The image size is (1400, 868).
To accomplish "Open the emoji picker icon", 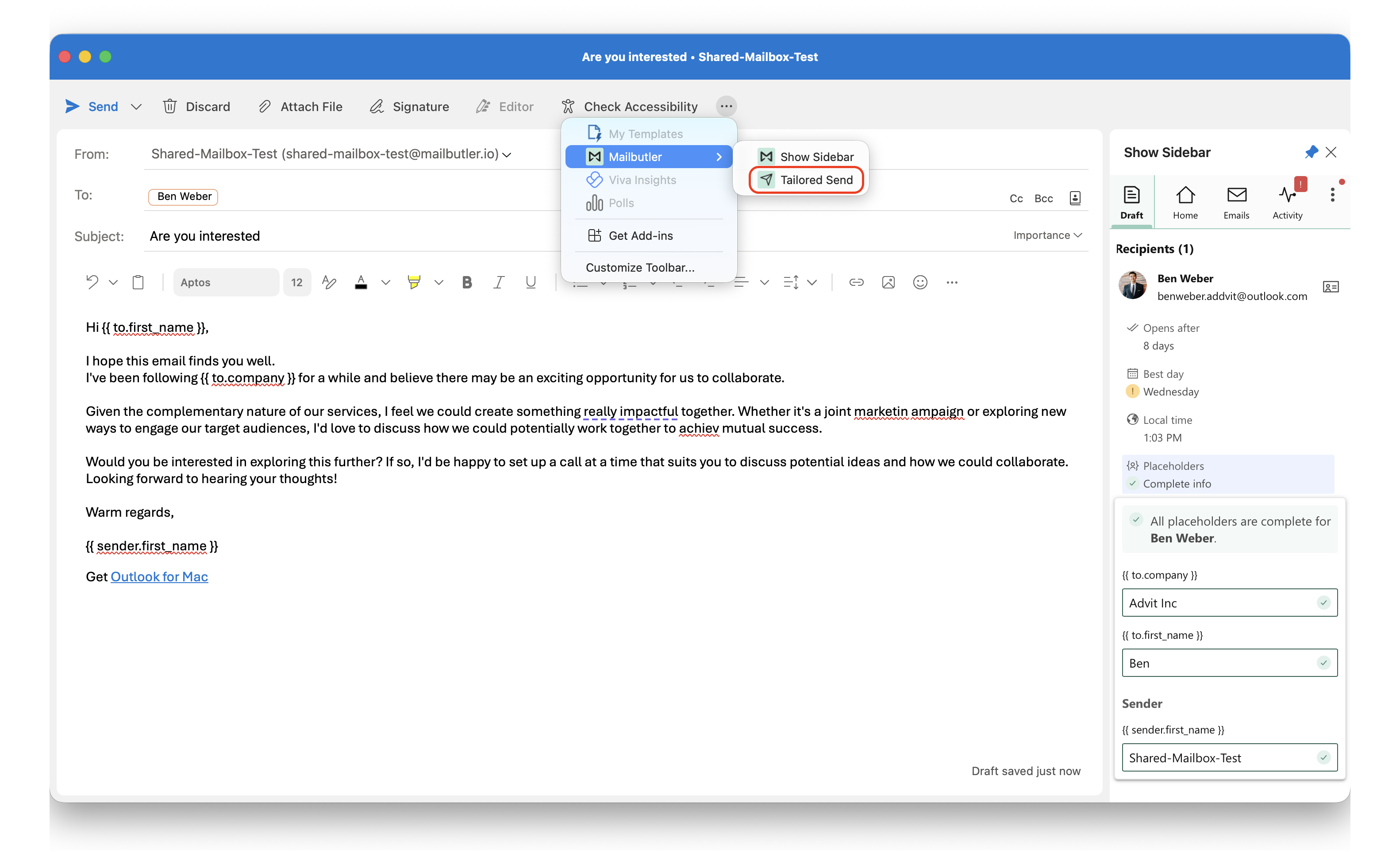I will tap(920, 282).
